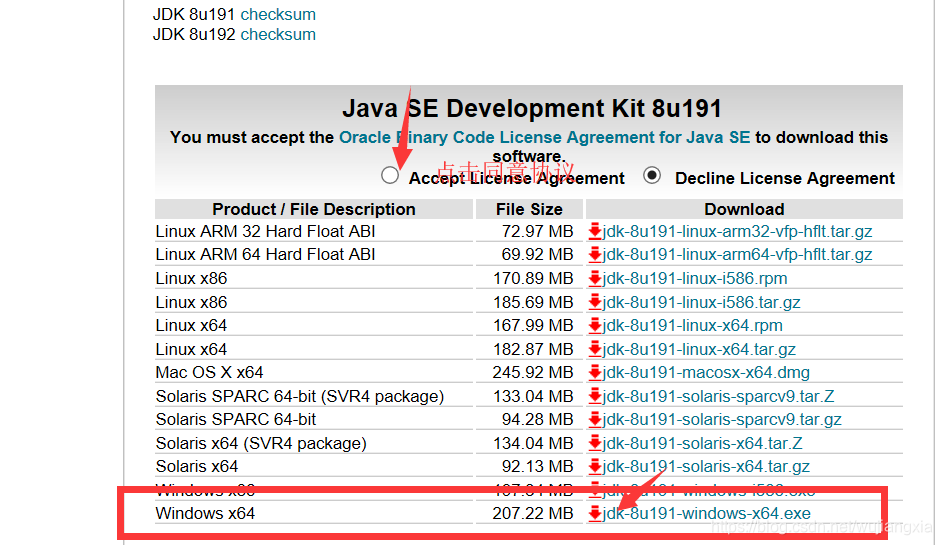The height and width of the screenshot is (545, 942).
Task: Select the Decline License Agreement radio button
Action: point(652,175)
